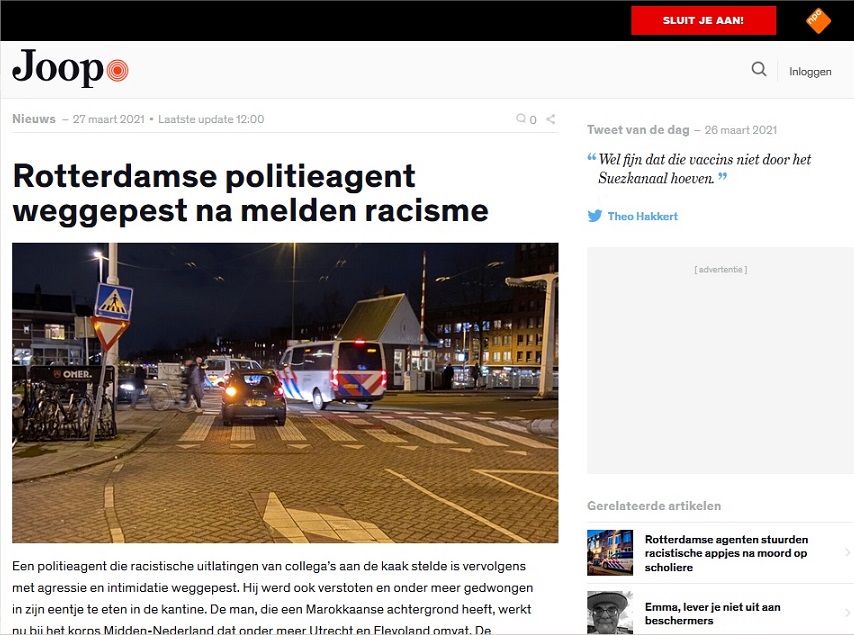
Task: Click Theo Hakkert's Twitter name
Action: [643, 216]
